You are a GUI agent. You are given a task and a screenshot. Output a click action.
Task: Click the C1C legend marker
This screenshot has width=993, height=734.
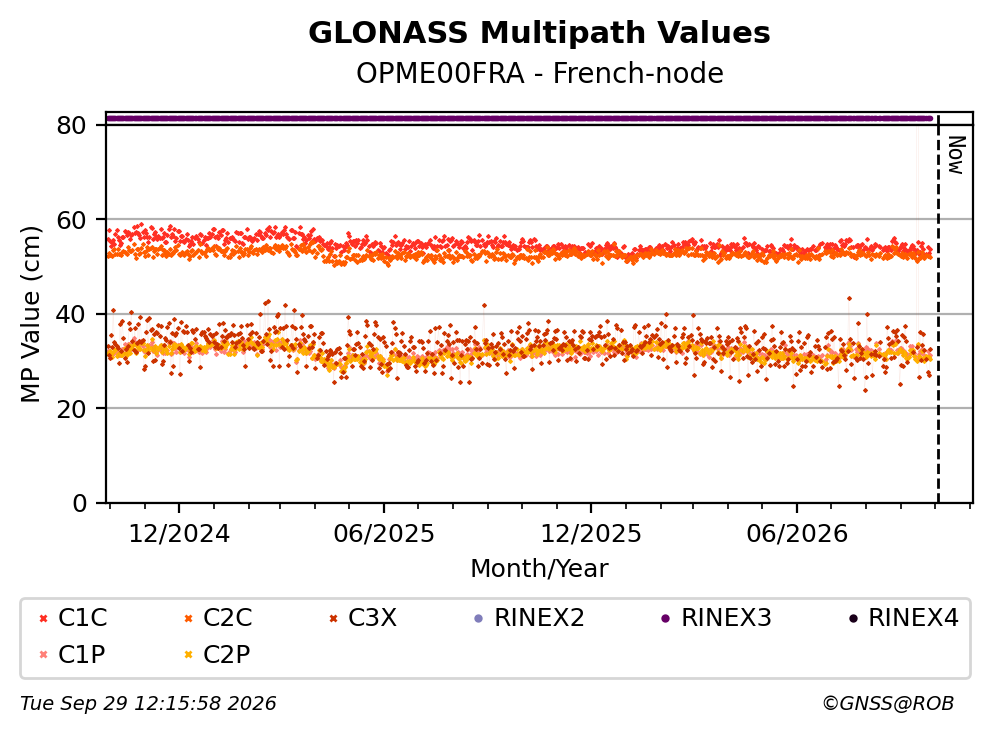[44, 619]
